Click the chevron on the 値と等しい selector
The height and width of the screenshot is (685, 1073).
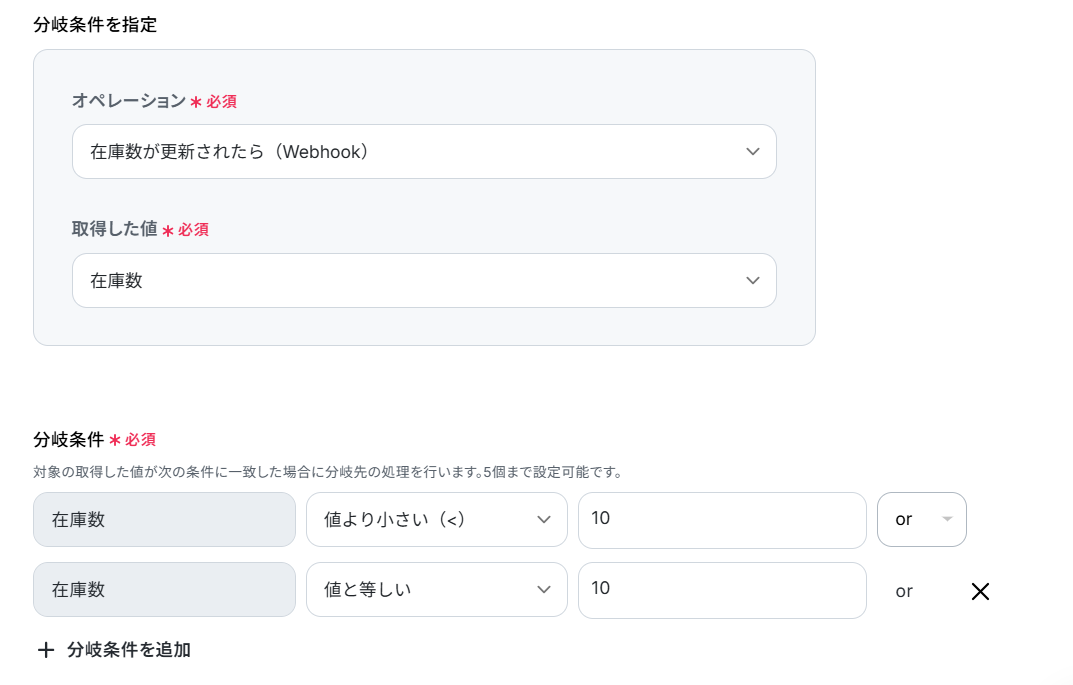click(x=544, y=590)
